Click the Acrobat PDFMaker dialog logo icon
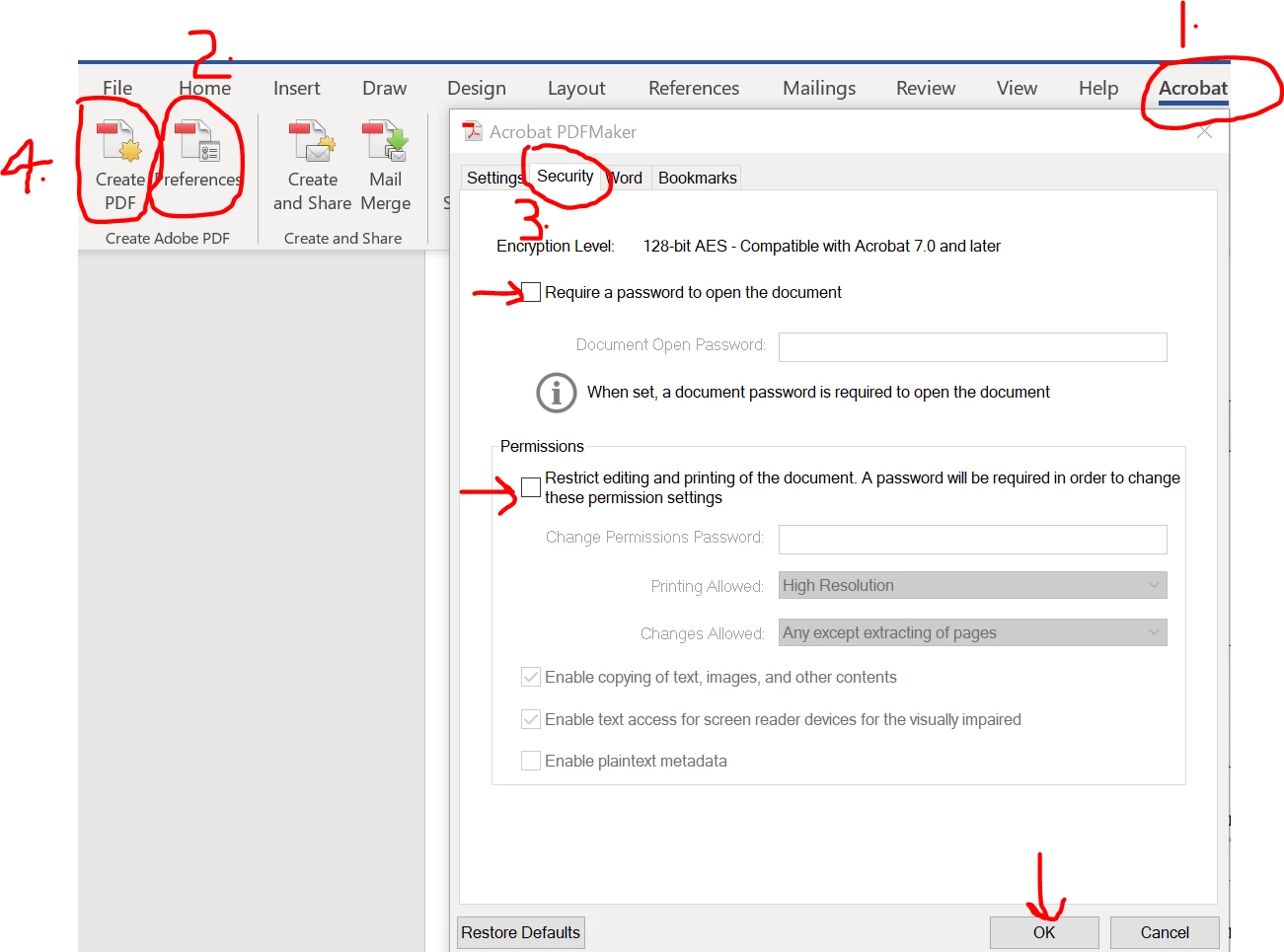1284x952 pixels. click(x=473, y=131)
